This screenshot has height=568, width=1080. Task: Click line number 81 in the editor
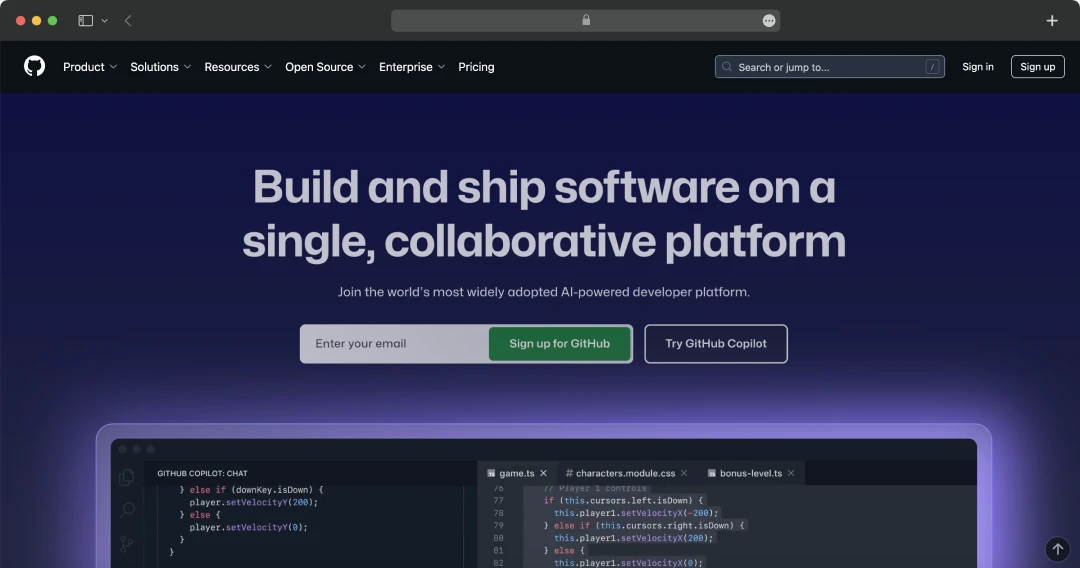tap(498, 550)
